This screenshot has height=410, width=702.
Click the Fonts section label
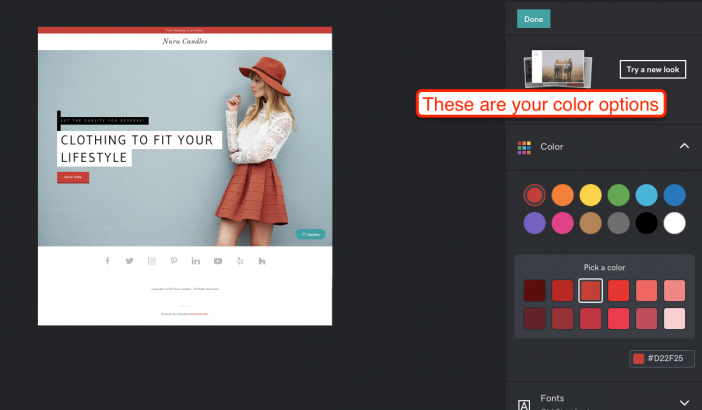(552, 398)
